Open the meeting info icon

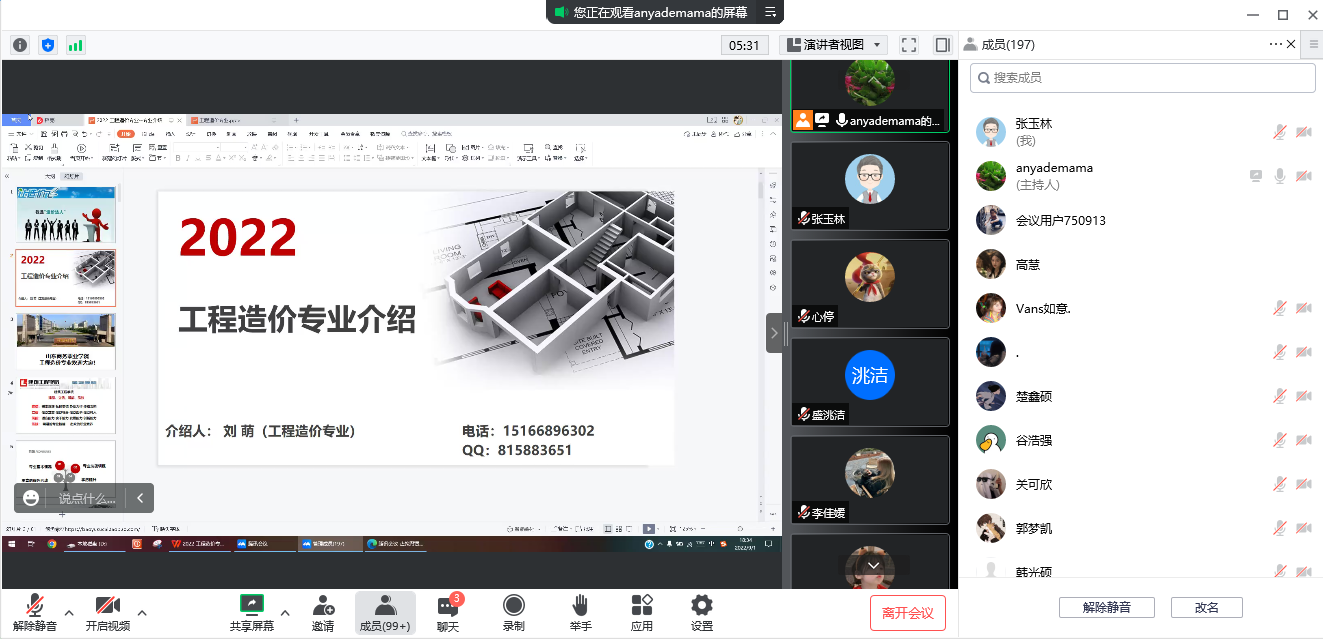pos(20,45)
